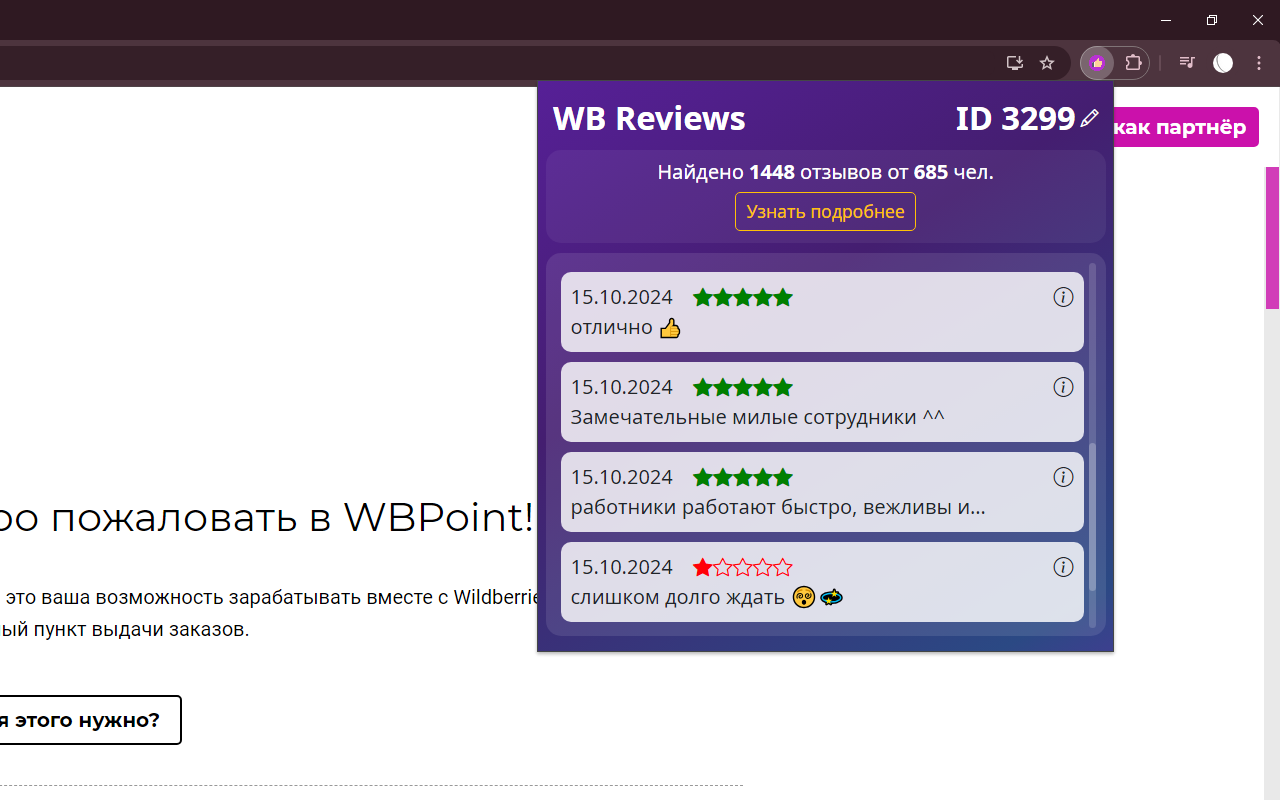1280x800 pixels.
Task: Click the 'пожаловать в WBPoint!' heading
Action: coord(292,518)
